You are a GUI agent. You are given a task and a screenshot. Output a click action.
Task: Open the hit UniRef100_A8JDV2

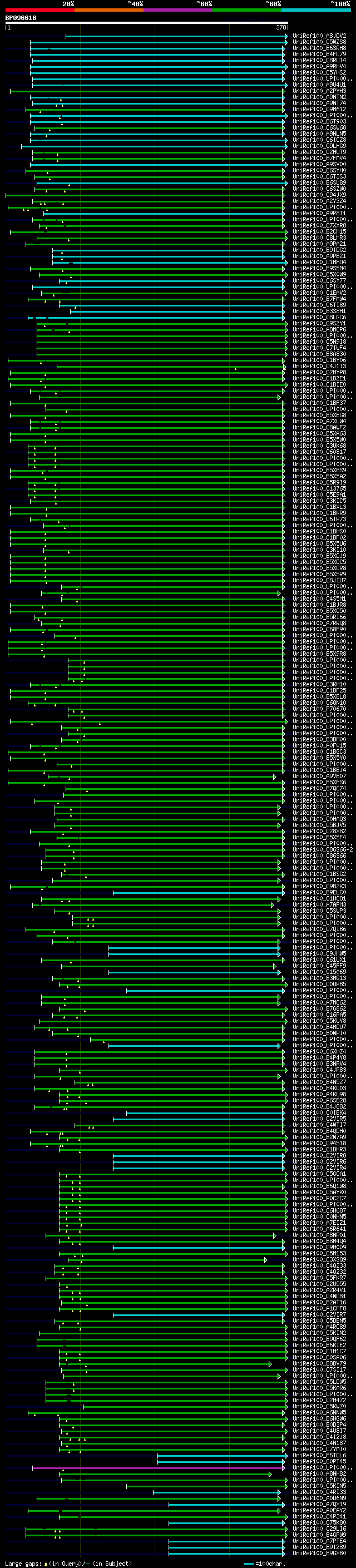pyautogui.click(x=319, y=36)
